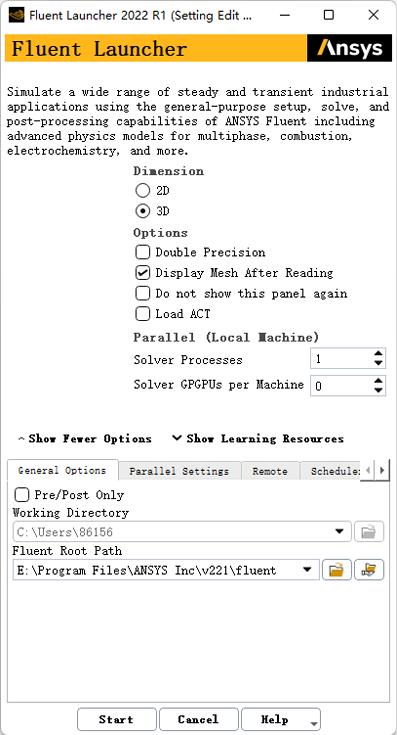
Task: Enable the Double Precision checkbox
Action: [x=142, y=252]
